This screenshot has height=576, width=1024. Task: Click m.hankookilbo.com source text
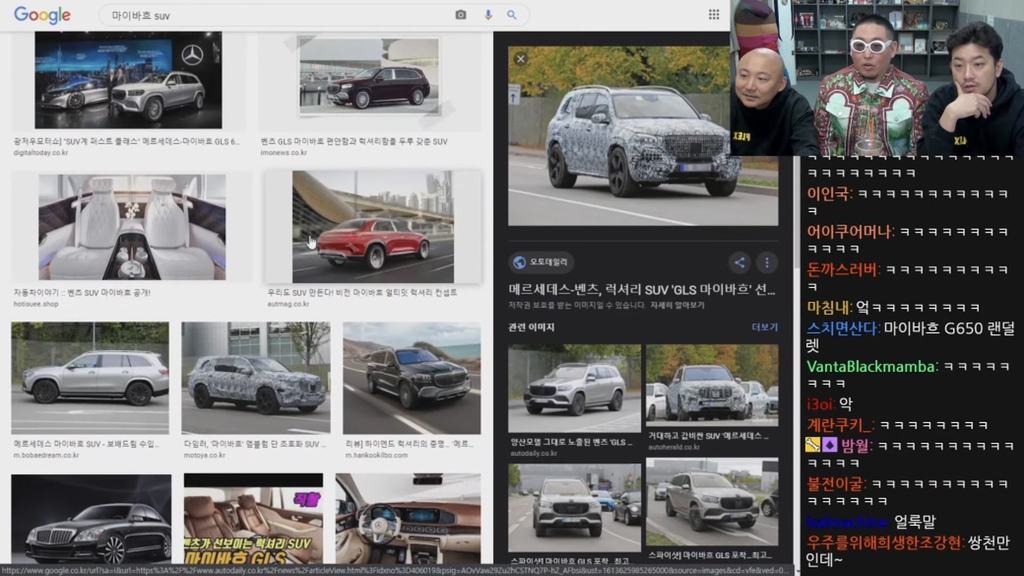[x=376, y=455]
